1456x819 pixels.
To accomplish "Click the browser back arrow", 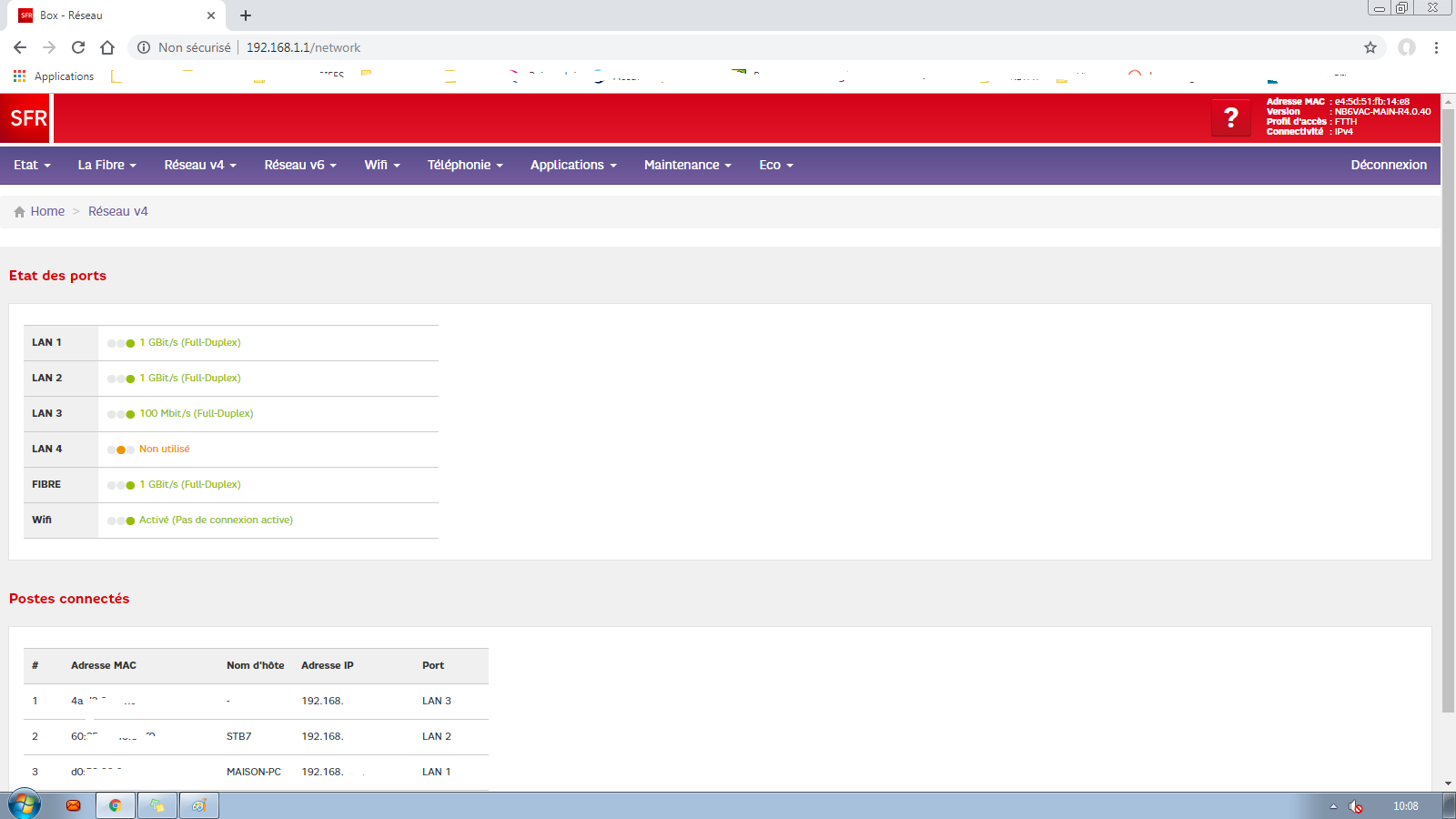I will coord(20,47).
